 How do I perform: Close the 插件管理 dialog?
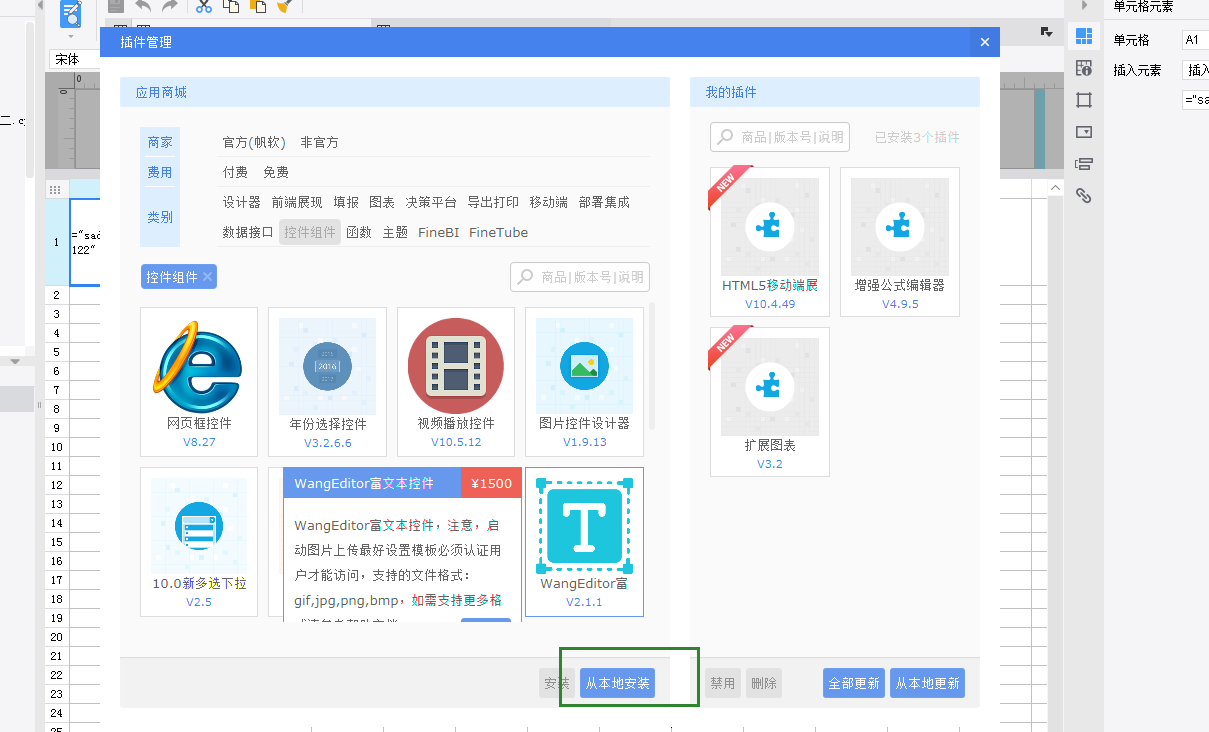pyautogui.click(x=985, y=42)
